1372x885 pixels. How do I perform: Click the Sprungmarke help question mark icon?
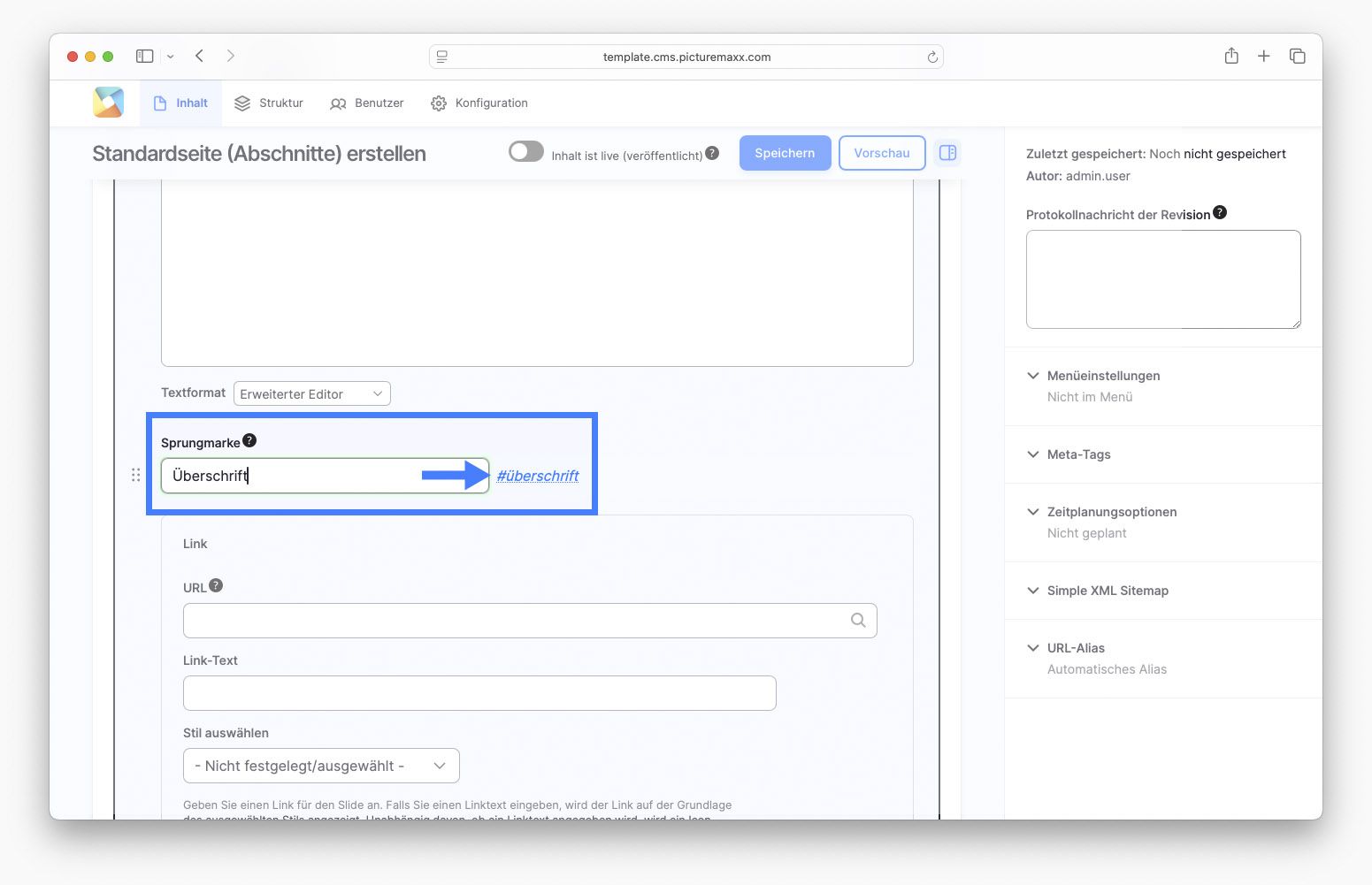(x=249, y=440)
